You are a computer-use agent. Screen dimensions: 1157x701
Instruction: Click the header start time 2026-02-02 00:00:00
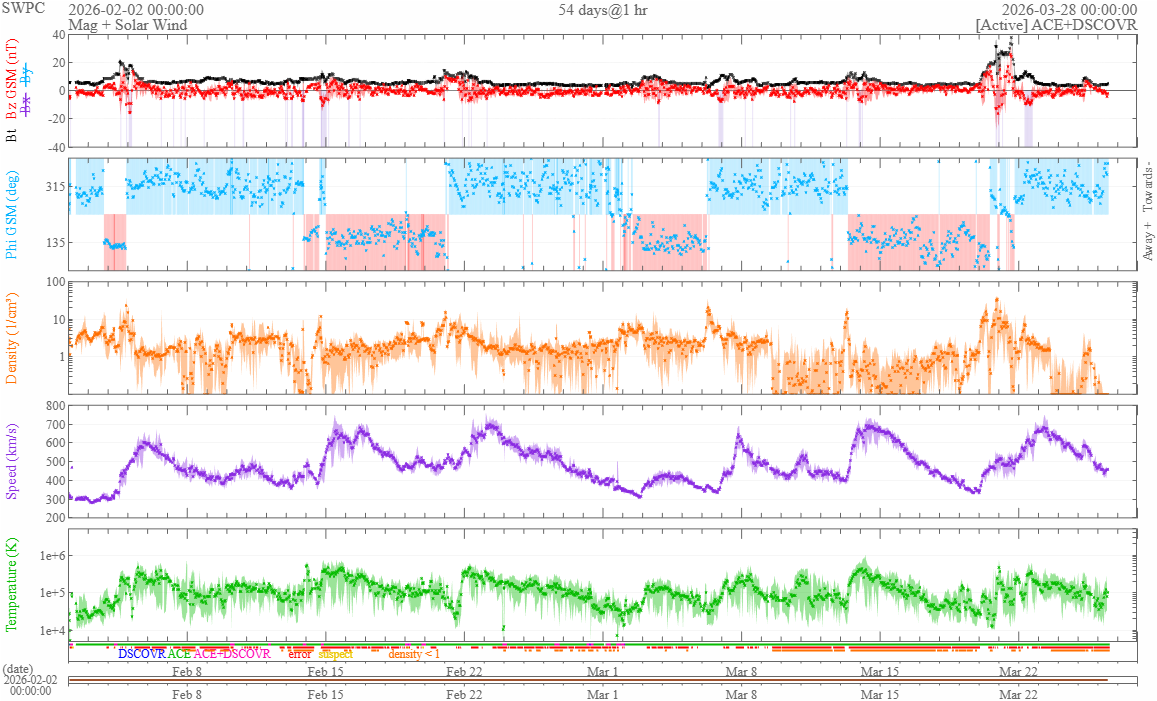(x=136, y=10)
